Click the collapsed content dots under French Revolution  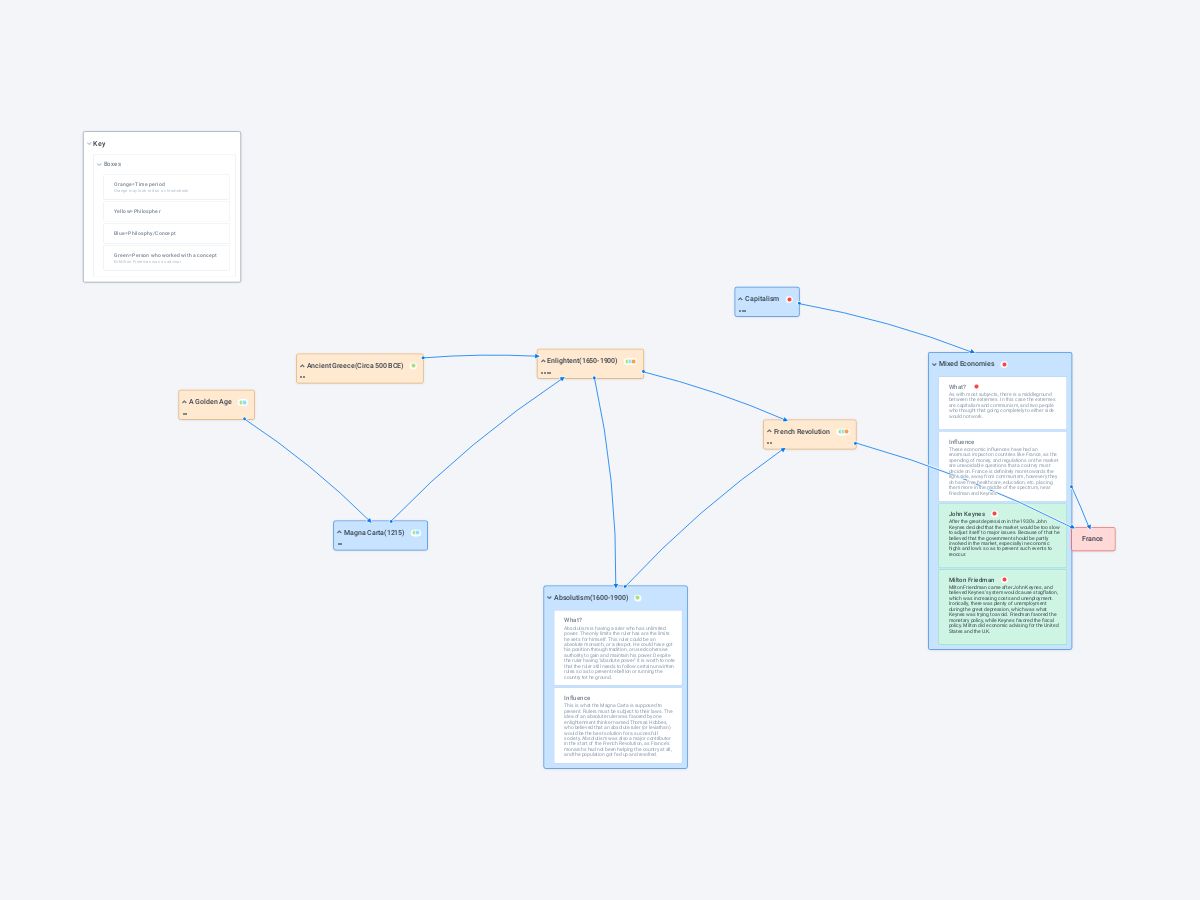tap(769, 443)
